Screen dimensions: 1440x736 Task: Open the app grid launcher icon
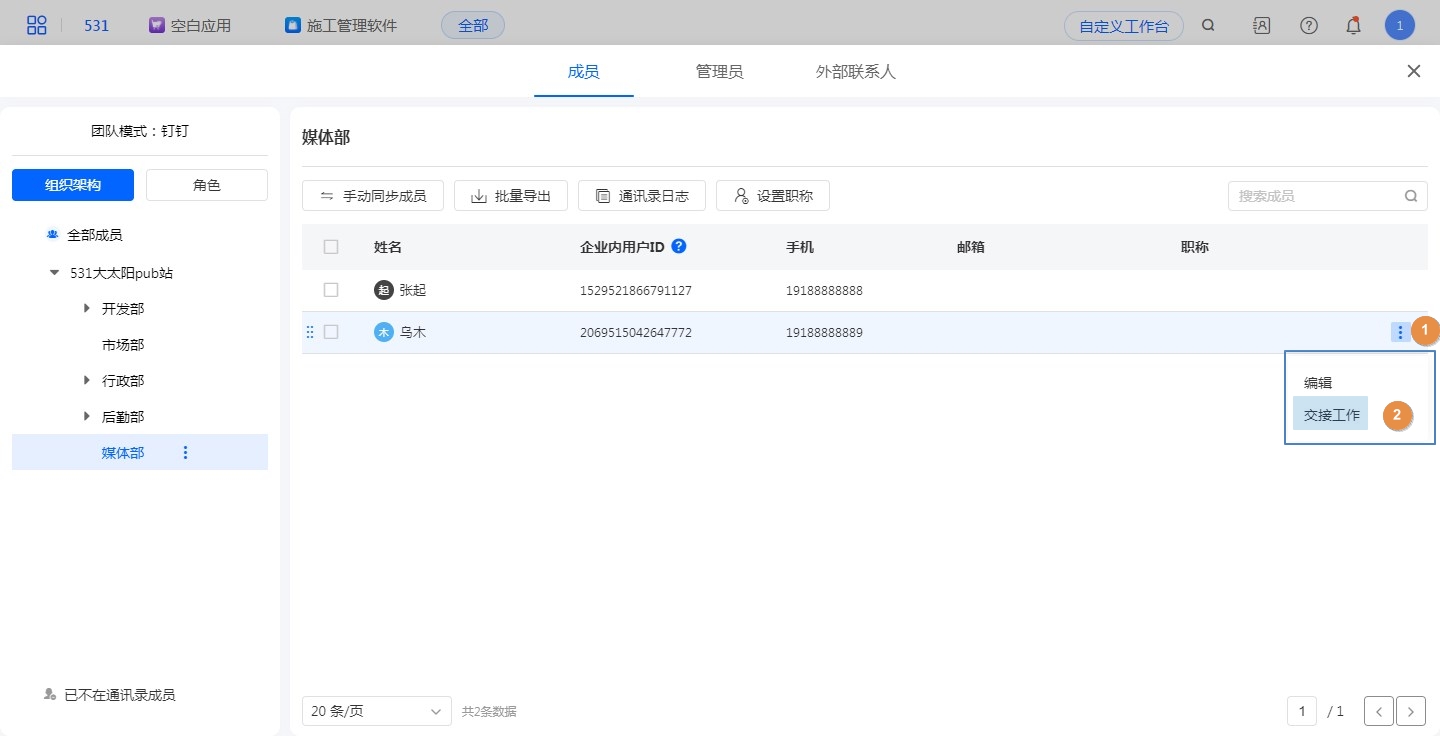pos(36,25)
